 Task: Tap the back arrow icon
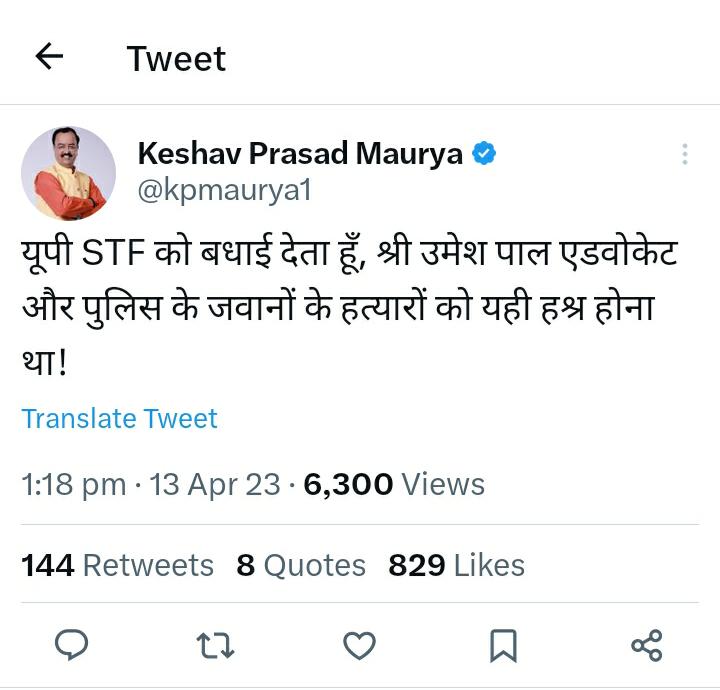coord(49,57)
